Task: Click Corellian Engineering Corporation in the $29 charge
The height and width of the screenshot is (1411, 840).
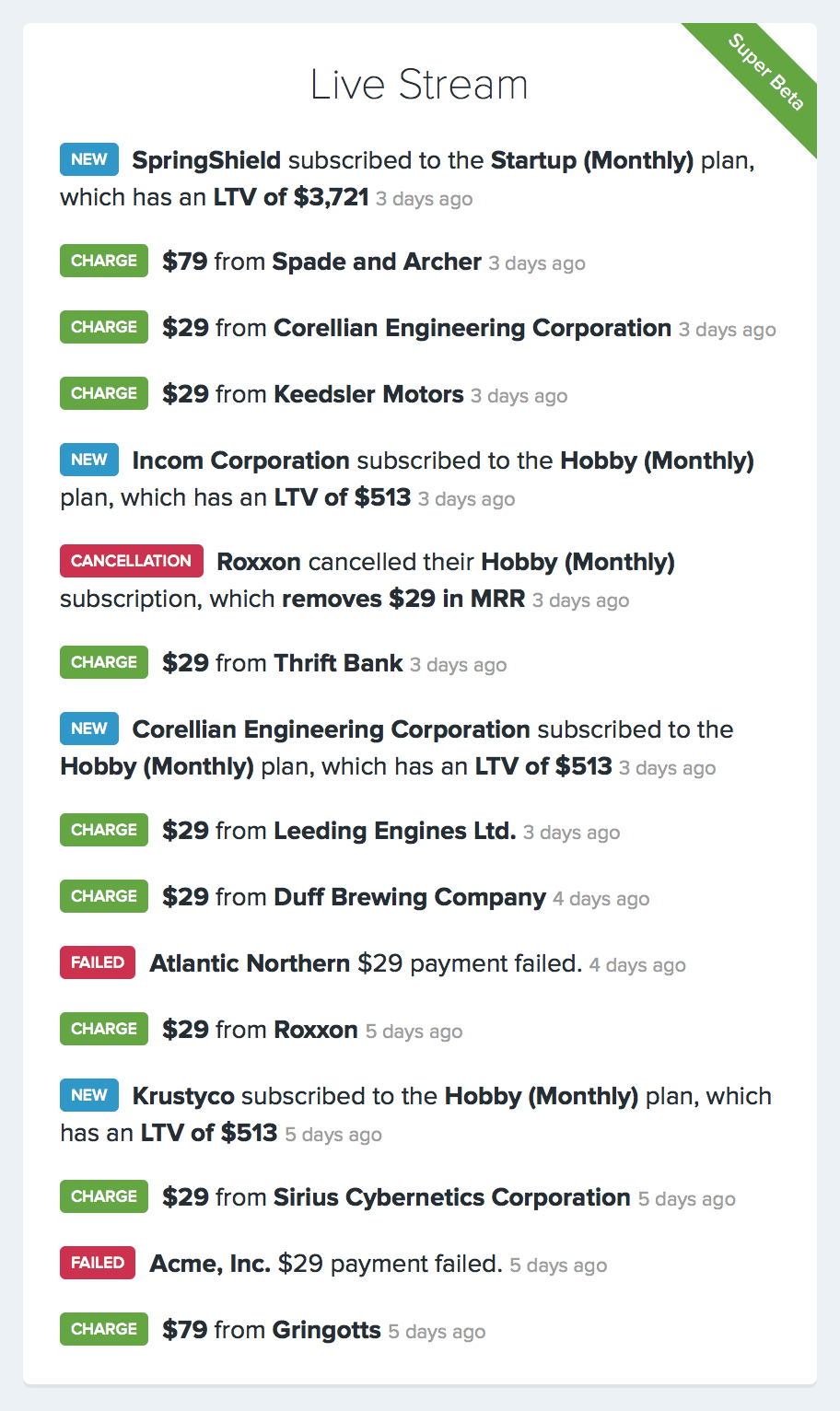Action: click(472, 328)
